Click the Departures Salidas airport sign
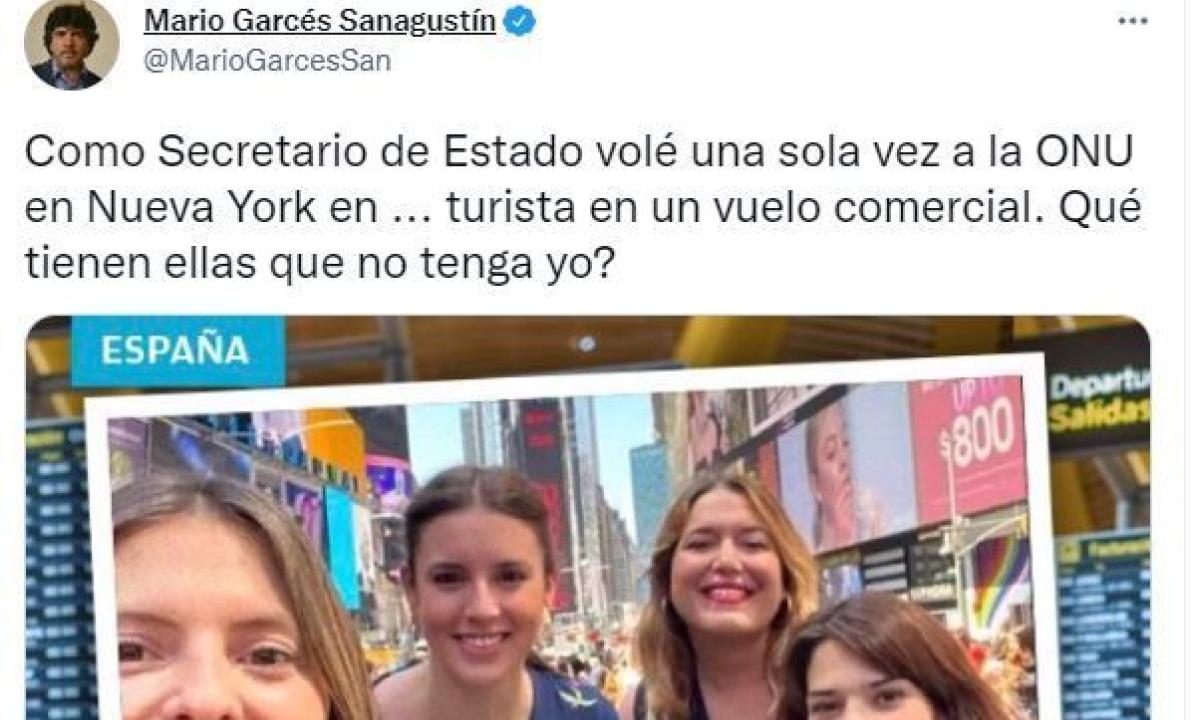Image resolution: width=1200 pixels, height=720 pixels. (x=1097, y=400)
